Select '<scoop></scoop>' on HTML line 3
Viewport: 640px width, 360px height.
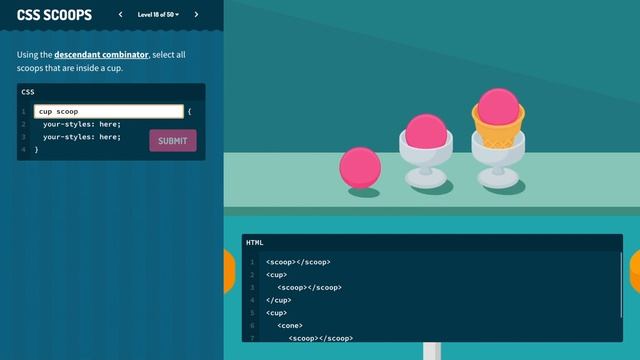[309, 287]
